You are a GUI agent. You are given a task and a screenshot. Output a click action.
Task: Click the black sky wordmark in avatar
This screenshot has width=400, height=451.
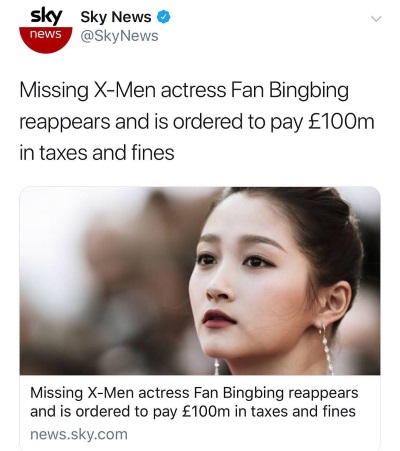[46, 17]
